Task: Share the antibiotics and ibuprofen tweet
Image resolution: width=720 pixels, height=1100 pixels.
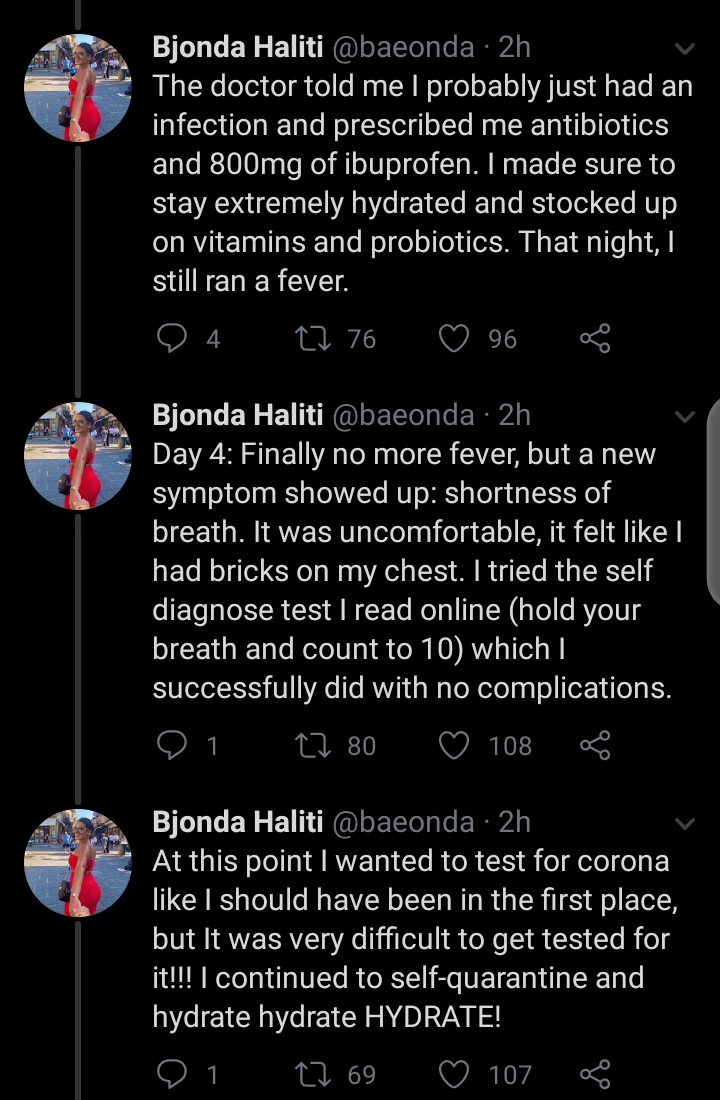Action: (x=595, y=339)
